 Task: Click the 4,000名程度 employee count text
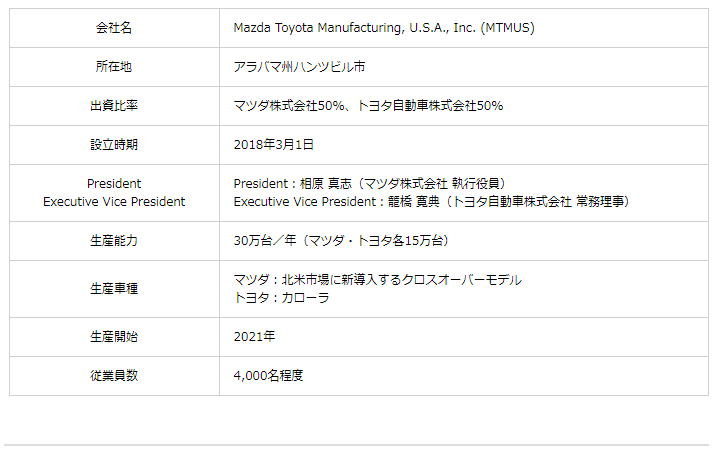(x=268, y=376)
